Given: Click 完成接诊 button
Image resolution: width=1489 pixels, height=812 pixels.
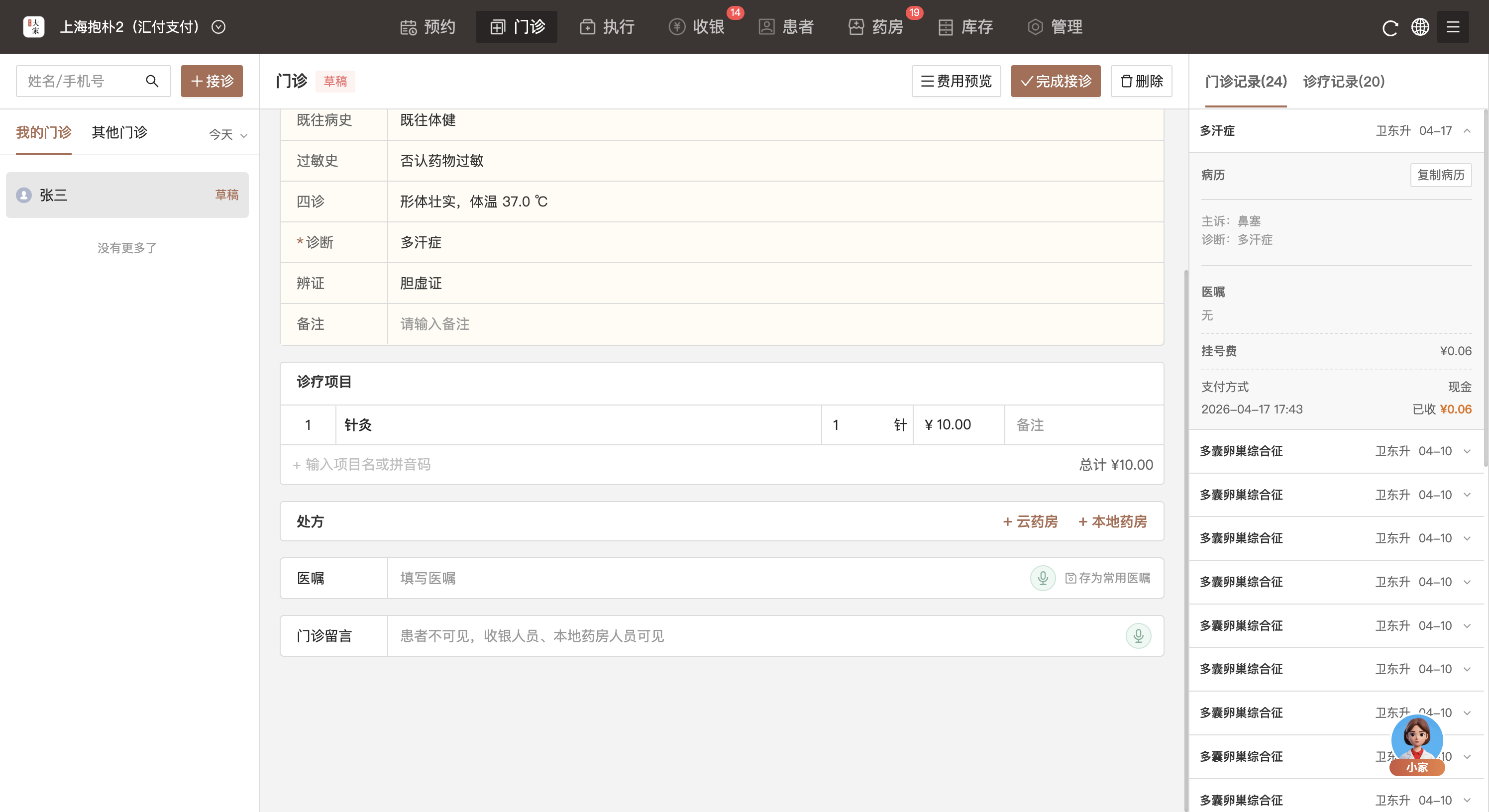Looking at the screenshot, I should pyautogui.click(x=1056, y=82).
